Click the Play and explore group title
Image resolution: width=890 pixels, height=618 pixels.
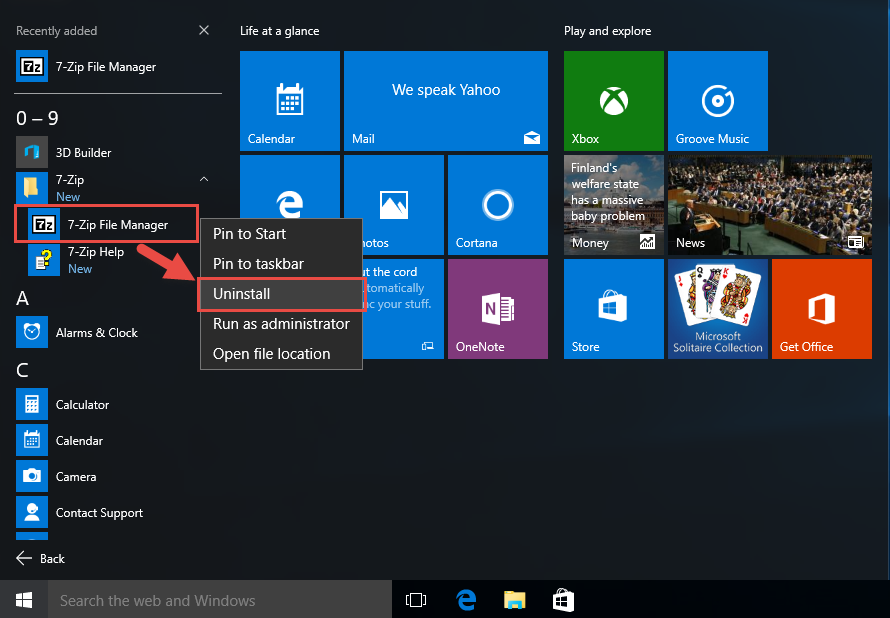click(x=607, y=31)
